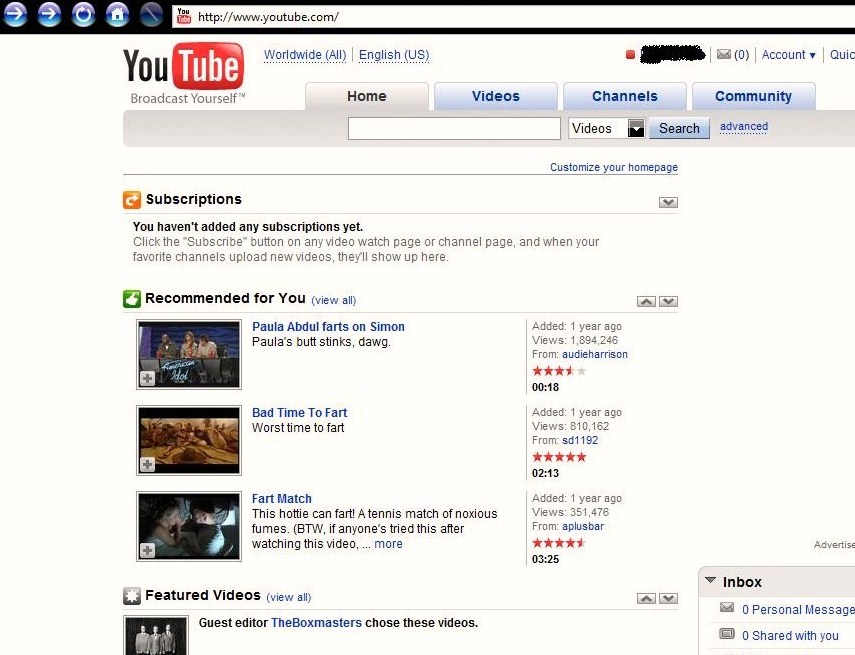Switch to the Channels tab
The width and height of the screenshot is (855, 655).
(625, 97)
